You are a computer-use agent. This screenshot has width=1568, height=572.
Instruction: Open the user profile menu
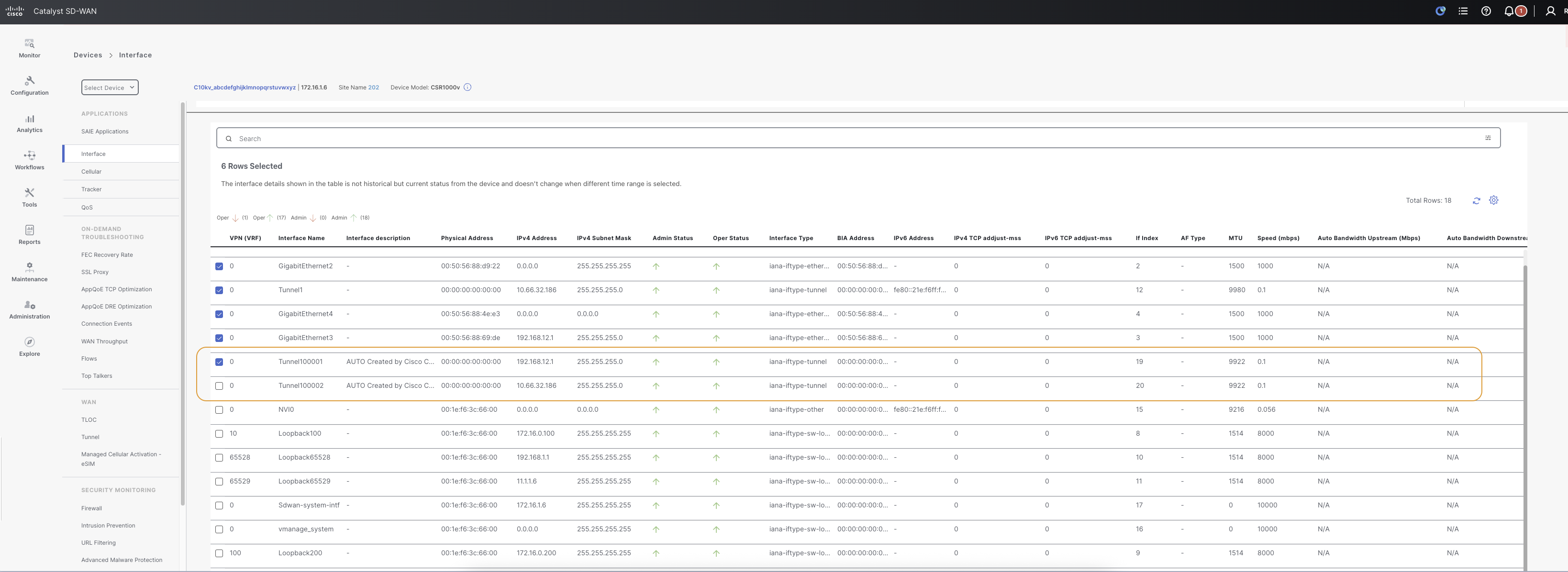point(1550,11)
